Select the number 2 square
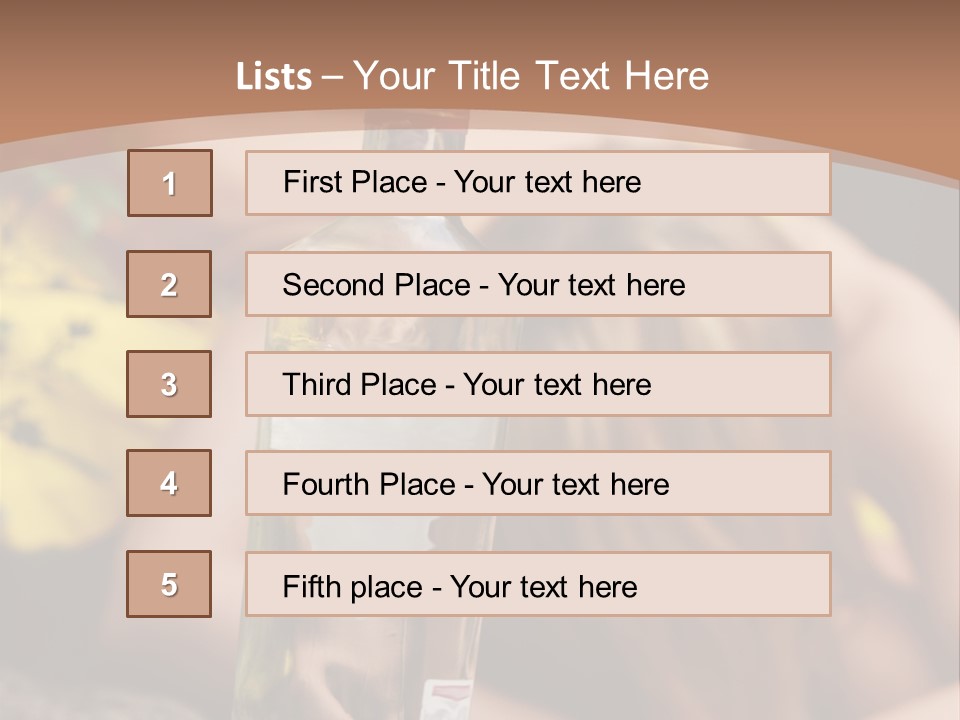This screenshot has width=960, height=720. [x=169, y=284]
